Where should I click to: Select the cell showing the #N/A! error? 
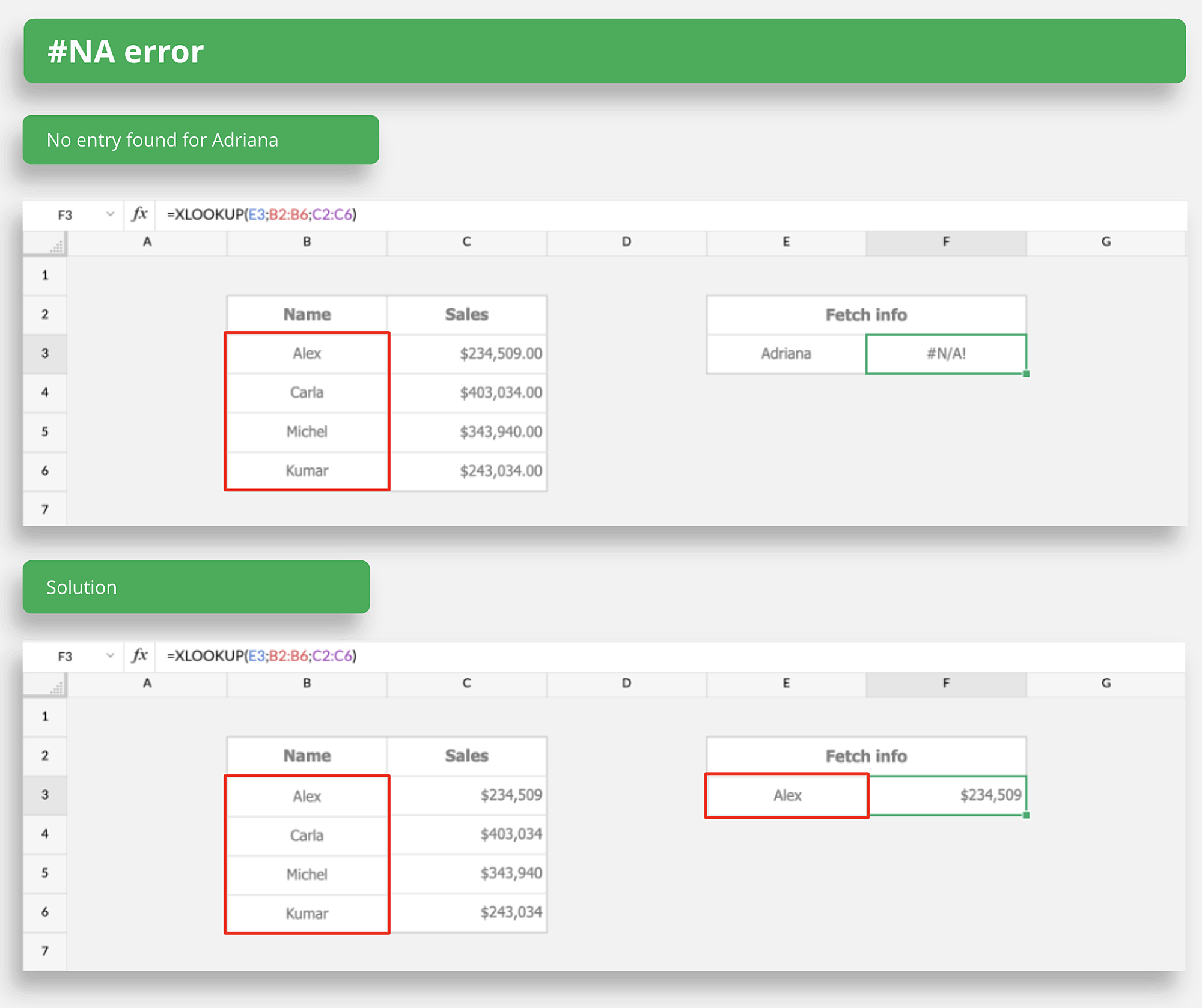coord(945,354)
